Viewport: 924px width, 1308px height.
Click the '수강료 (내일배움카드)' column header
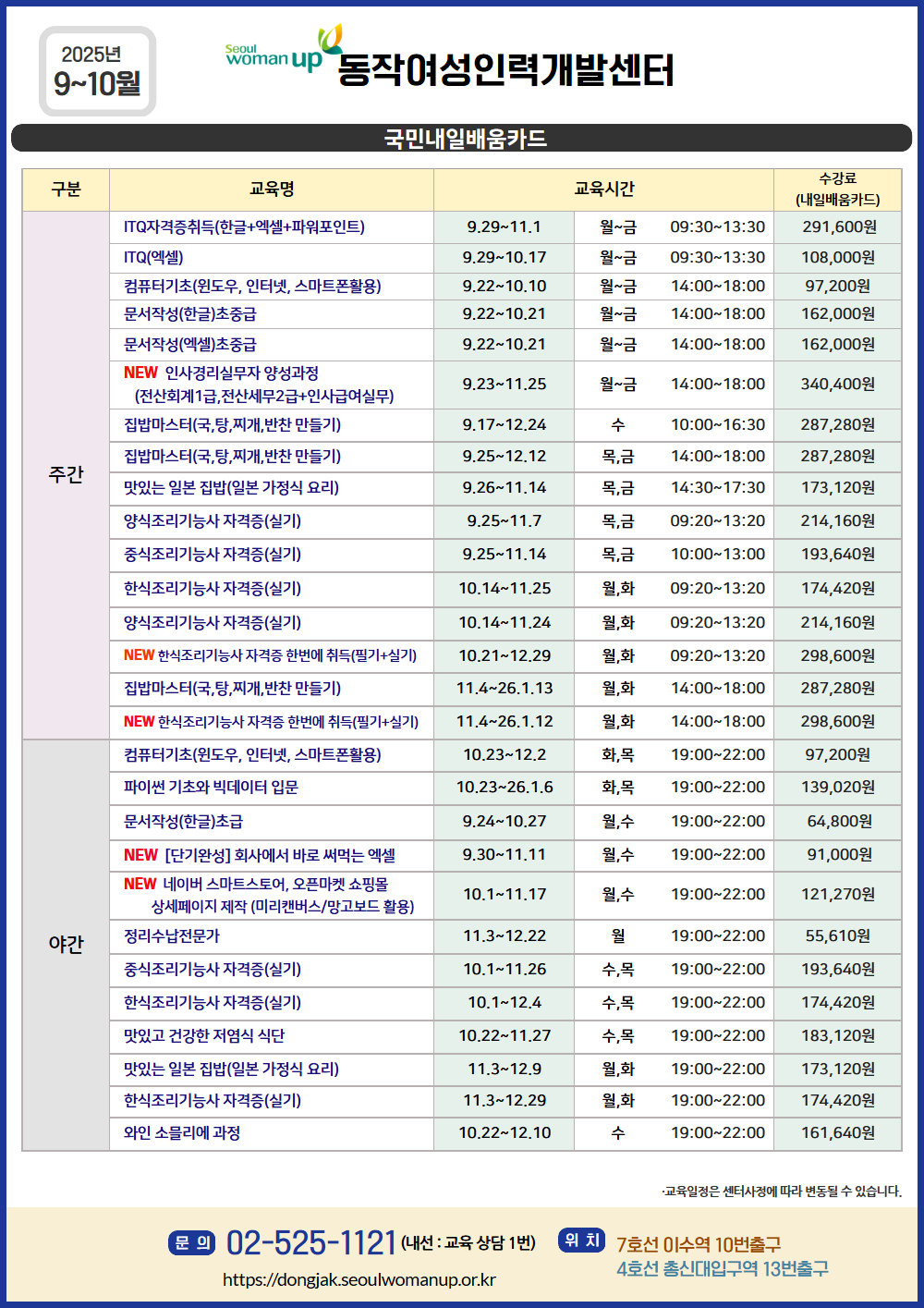[x=838, y=189]
